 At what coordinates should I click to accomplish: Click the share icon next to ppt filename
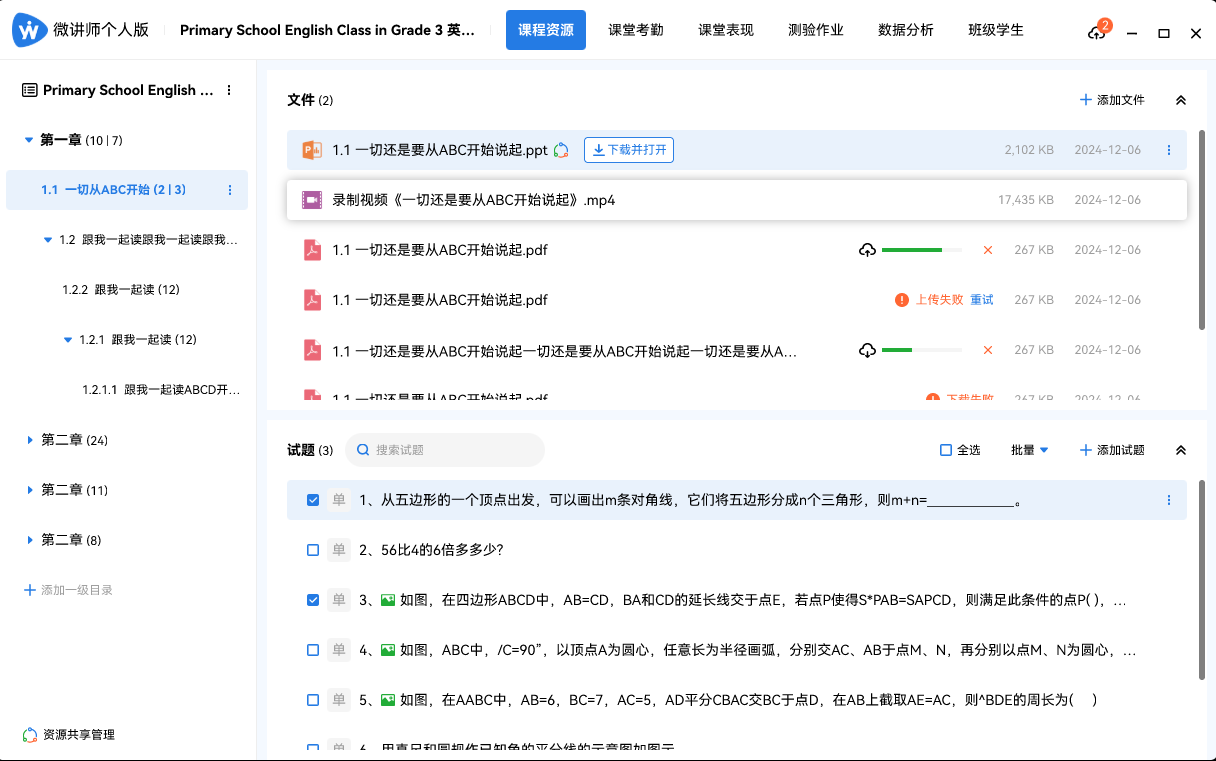562,150
